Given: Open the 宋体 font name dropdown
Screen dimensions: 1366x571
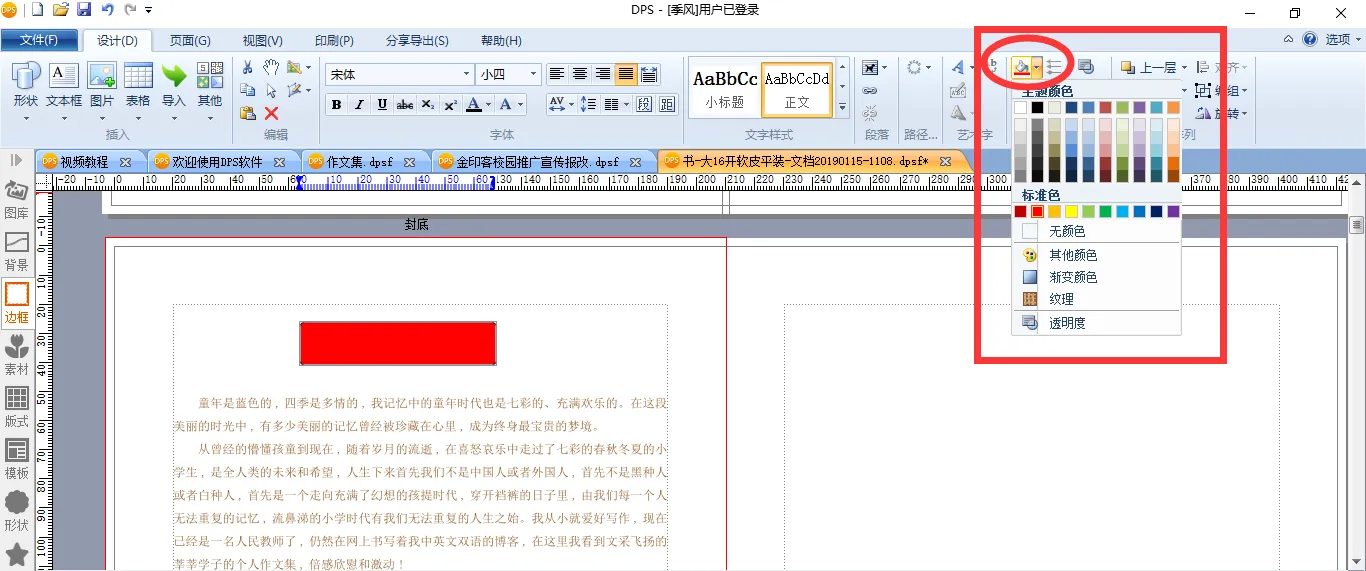Looking at the screenshot, I should [x=466, y=74].
